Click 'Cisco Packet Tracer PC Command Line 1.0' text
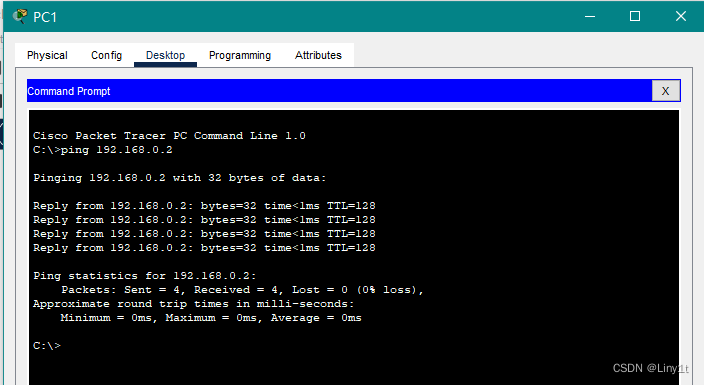704x385 pixels. [169, 136]
